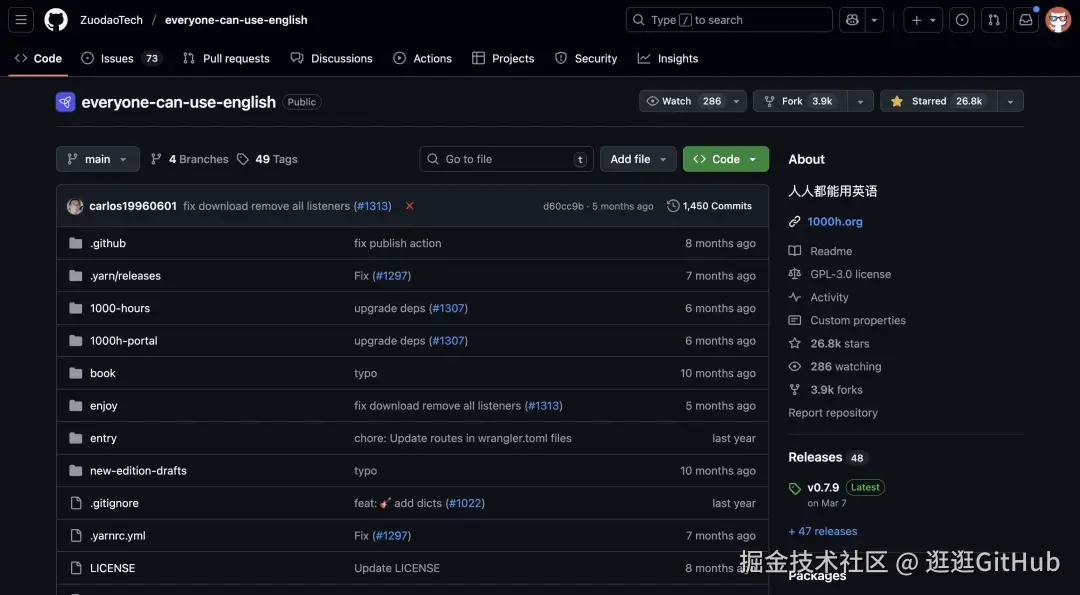Image resolution: width=1080 pixels, height=595 pixels.
Task: Click the pulse icon for Activity
Action: pos(795,298)
